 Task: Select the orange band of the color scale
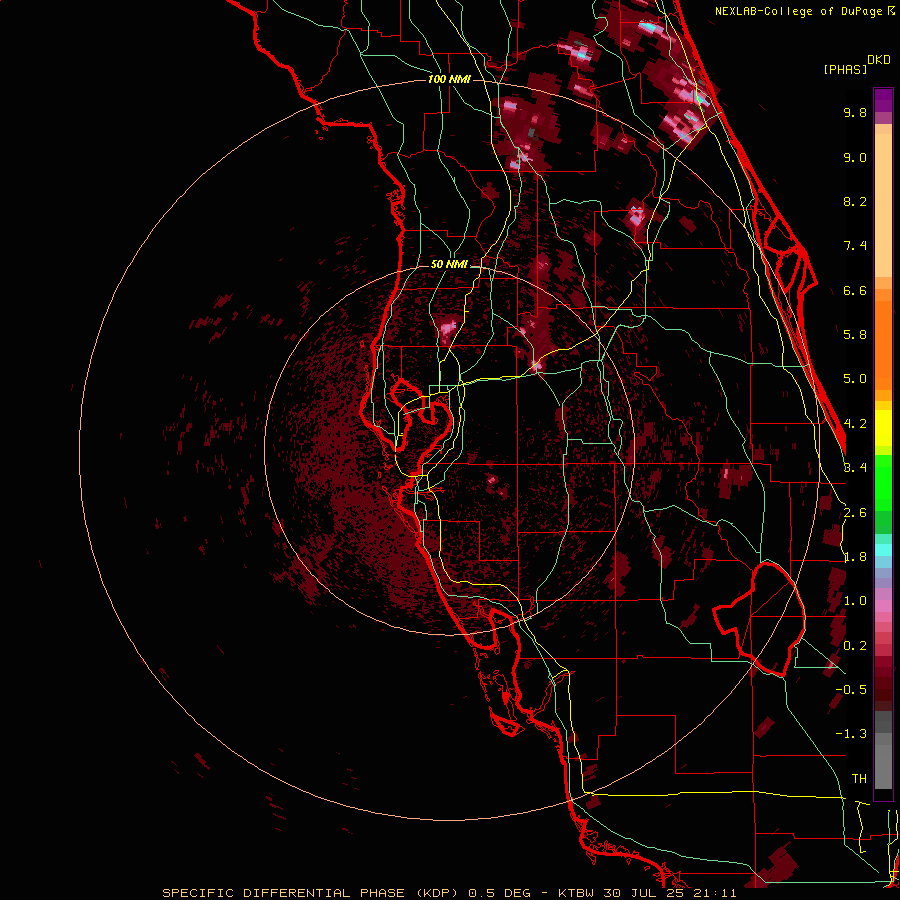pos(883,344)
